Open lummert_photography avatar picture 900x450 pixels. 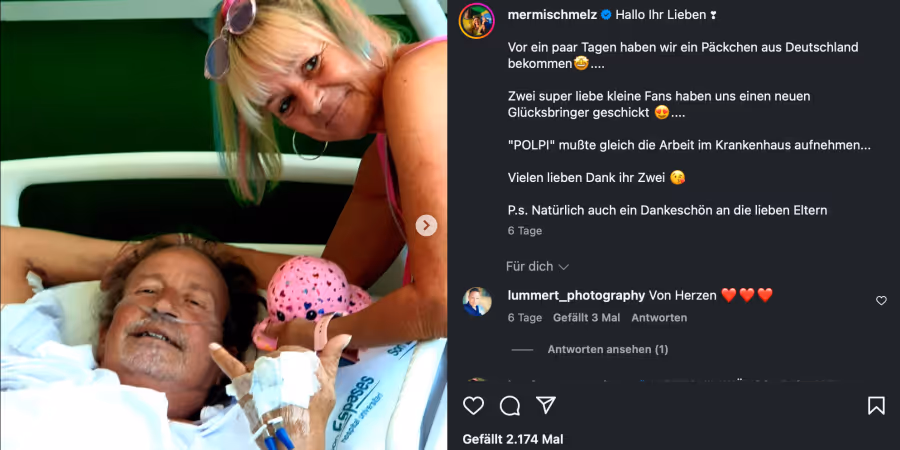(x=477, y=302)
